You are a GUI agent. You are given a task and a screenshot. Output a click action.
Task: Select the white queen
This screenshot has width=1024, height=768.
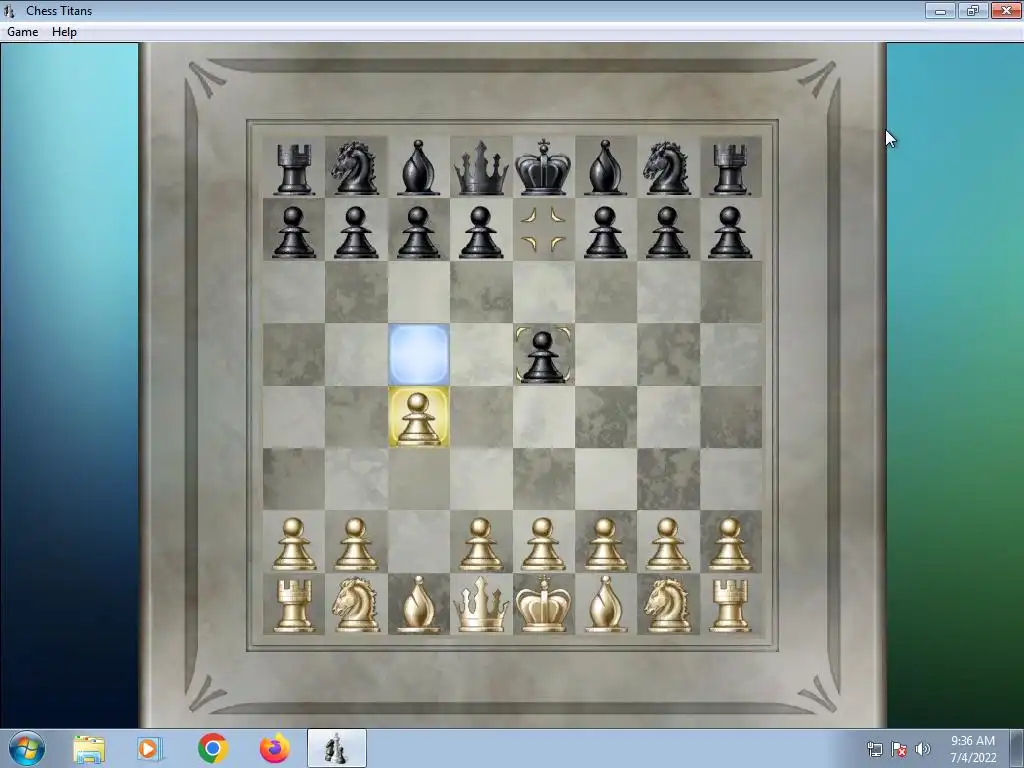pos(481,605)
